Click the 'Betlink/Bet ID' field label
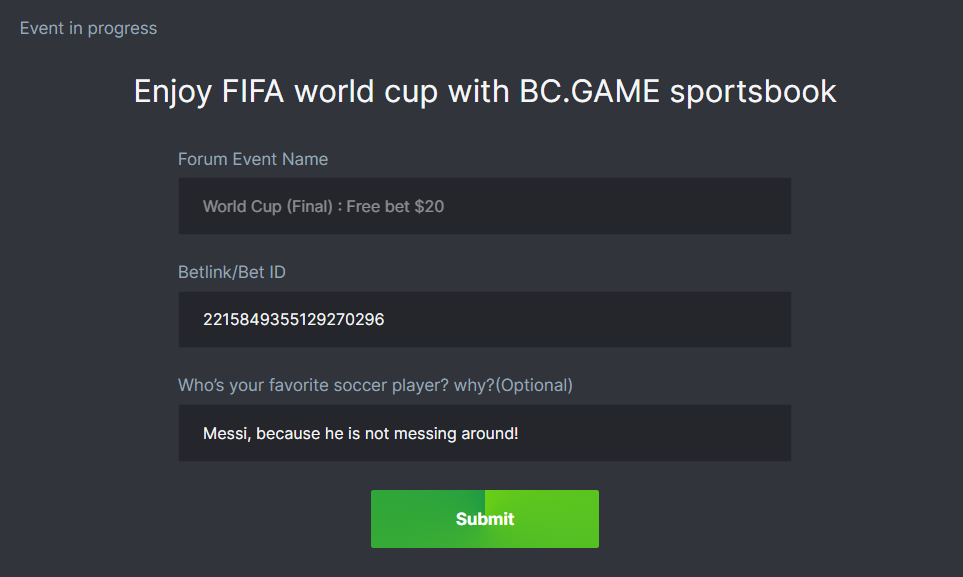This screenshot has width=963, height=577. click(x=231, y=271)
